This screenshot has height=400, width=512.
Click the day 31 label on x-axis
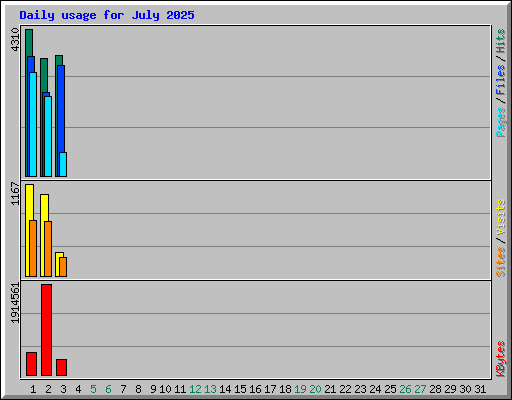tap(480, 389)
